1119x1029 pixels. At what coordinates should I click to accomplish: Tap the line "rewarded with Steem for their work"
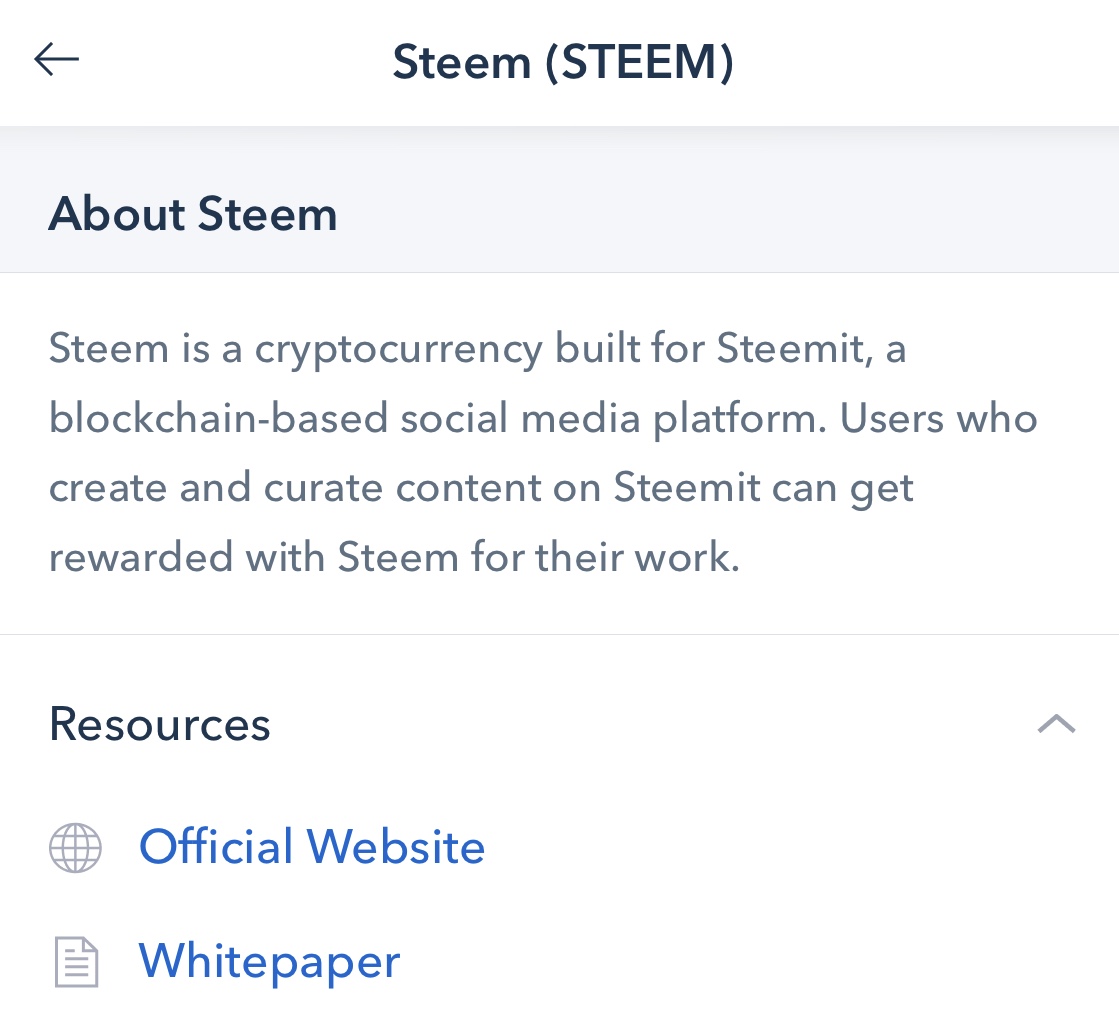(394, 557)
